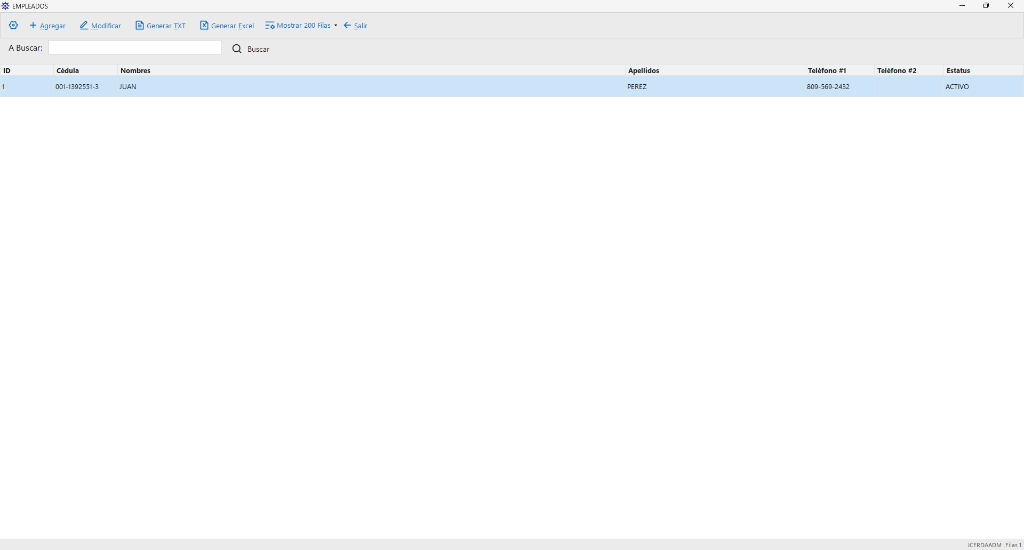Sort by the Estatus column header

click(x=984, y=71)
